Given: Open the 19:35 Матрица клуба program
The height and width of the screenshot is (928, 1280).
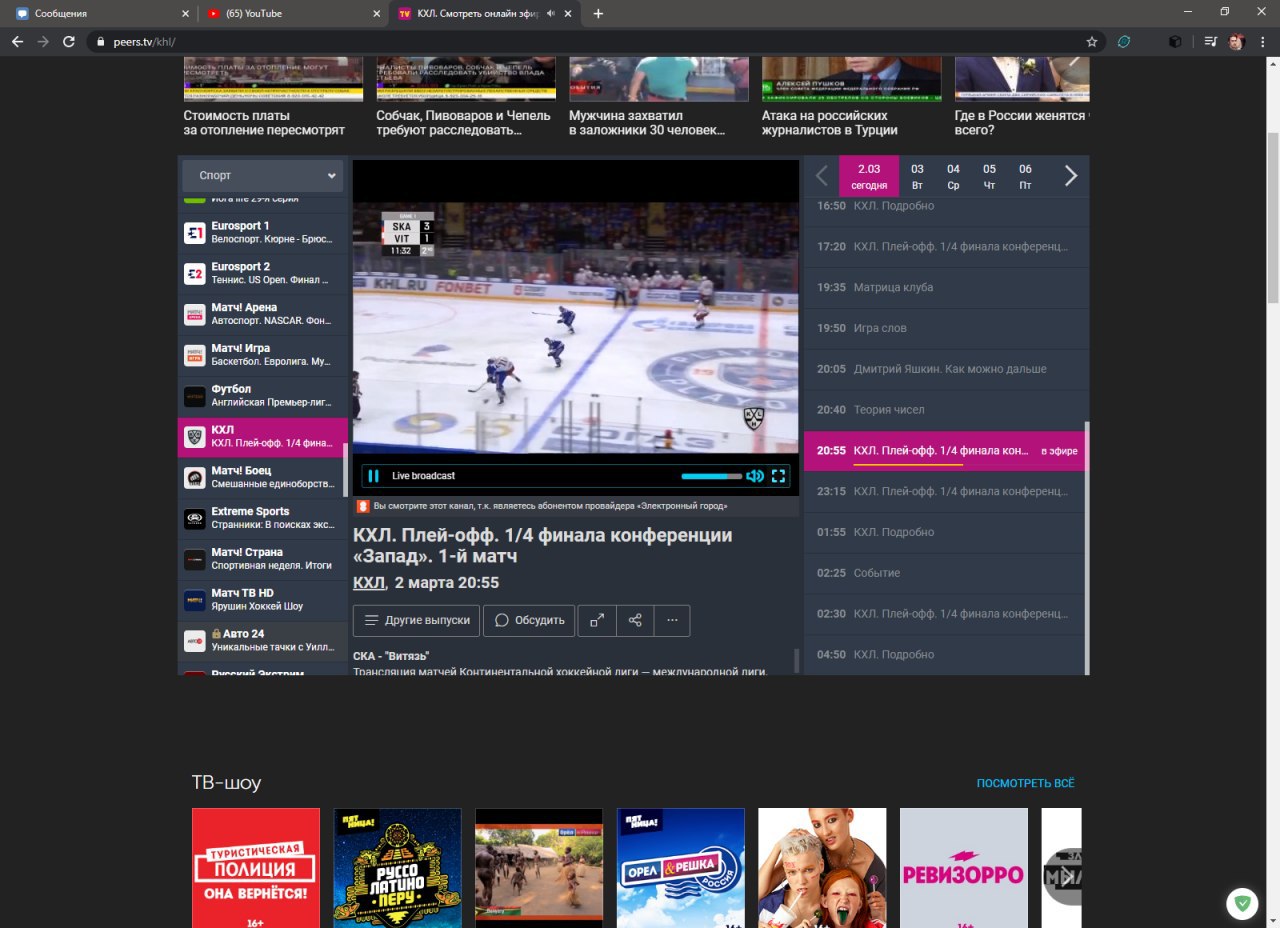Looking at the screenshot, I should click(x=946, y=287).
